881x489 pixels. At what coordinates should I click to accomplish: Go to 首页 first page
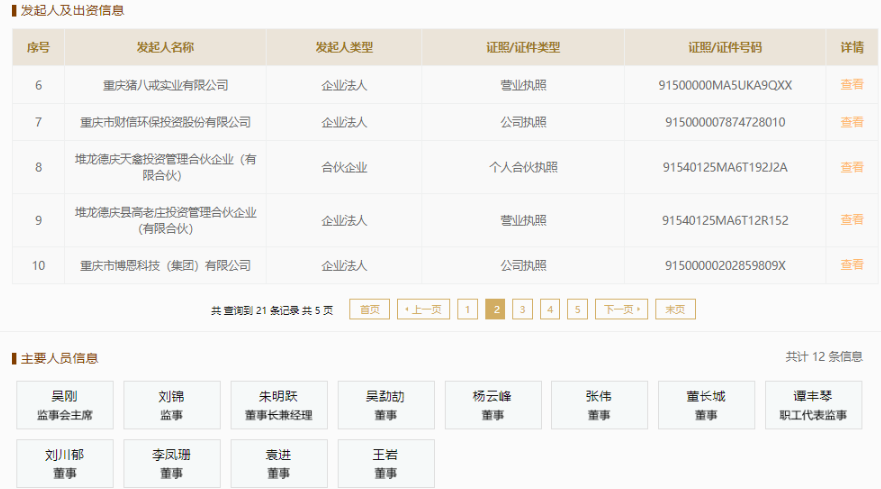(x=369, y=309)
